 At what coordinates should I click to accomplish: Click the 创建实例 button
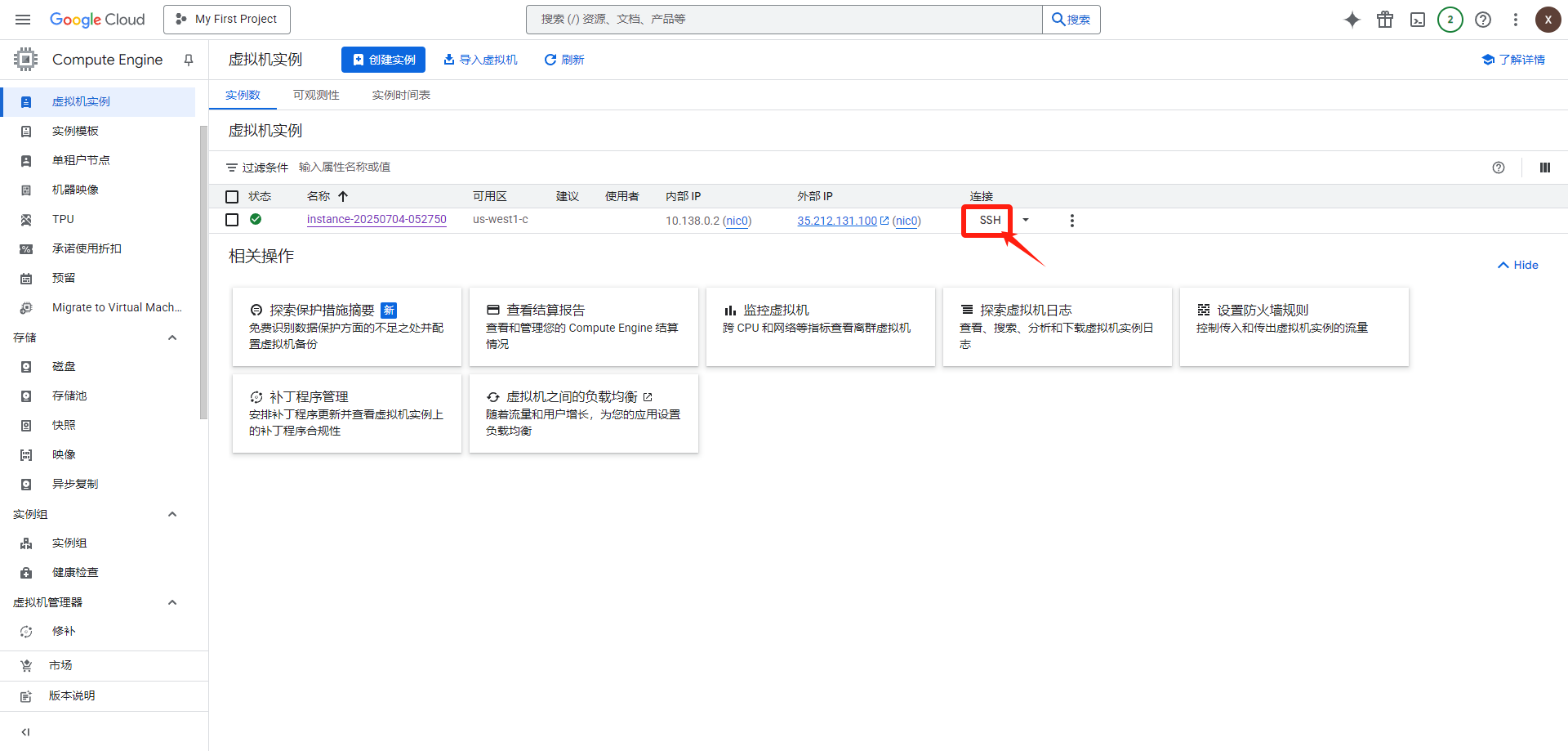click(383, 60)
